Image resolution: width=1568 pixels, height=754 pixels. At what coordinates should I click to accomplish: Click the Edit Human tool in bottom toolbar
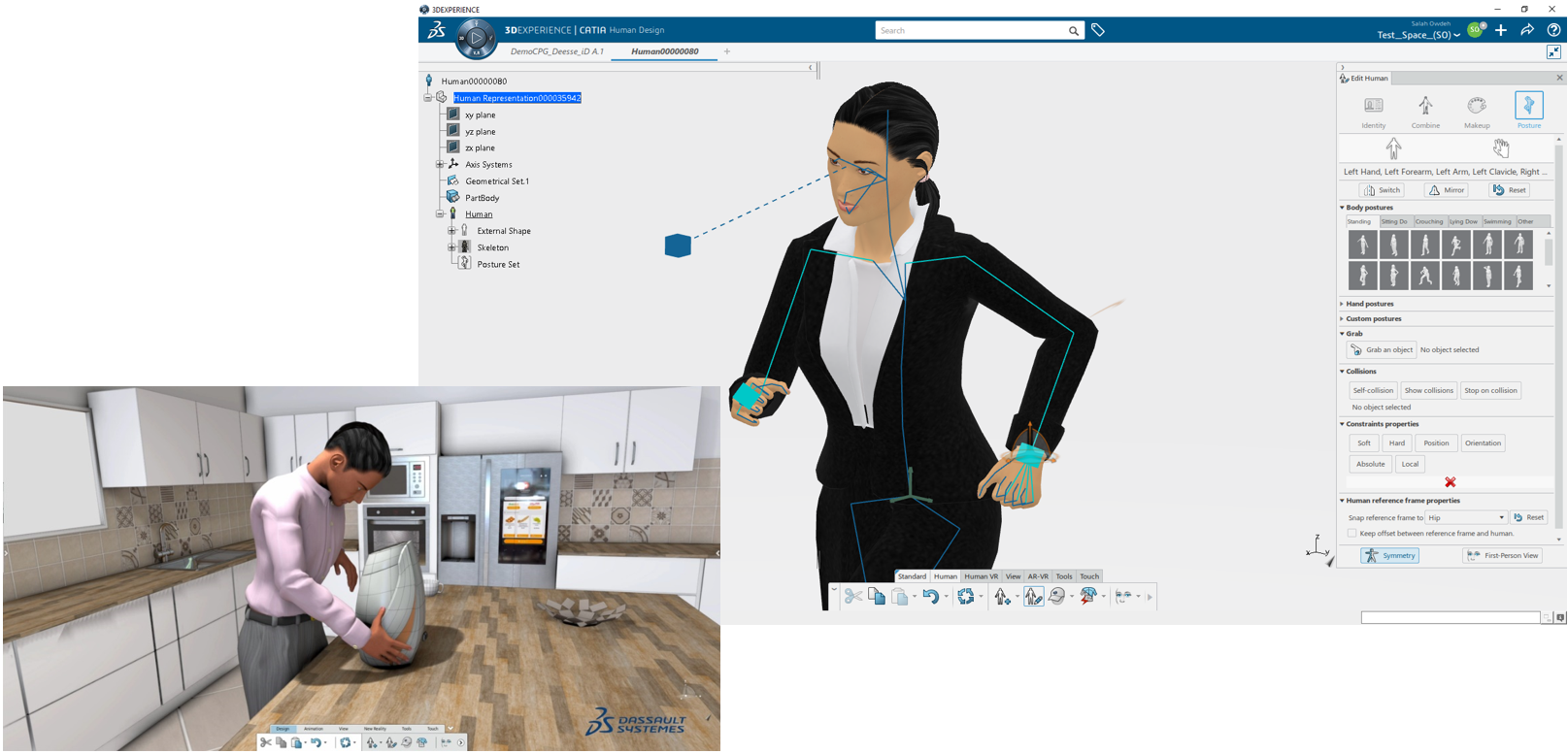click(1033, 597)
